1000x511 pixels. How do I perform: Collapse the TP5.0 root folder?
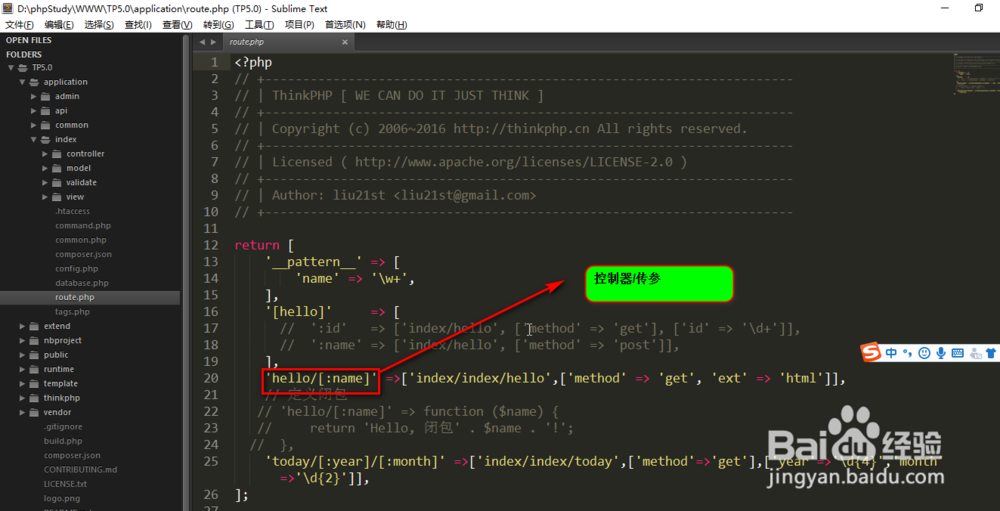click(x=10, y=68)
